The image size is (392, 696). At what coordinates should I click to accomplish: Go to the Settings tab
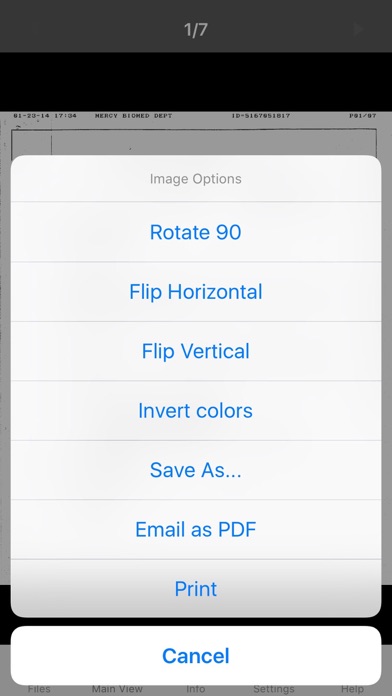(x=274, y=689)
